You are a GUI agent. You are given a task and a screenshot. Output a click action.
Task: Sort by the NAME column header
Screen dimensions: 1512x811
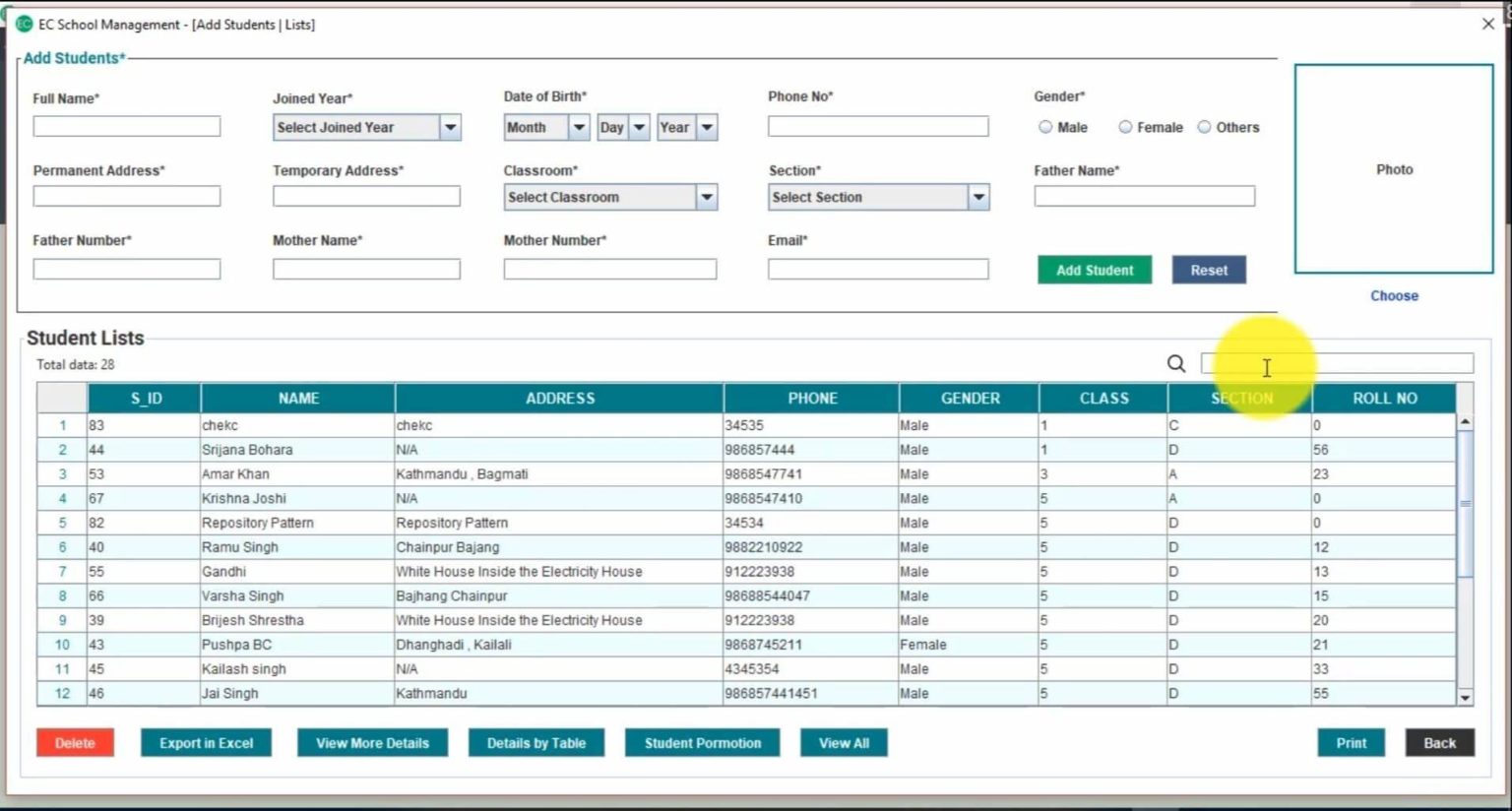(x=297, y=398)
